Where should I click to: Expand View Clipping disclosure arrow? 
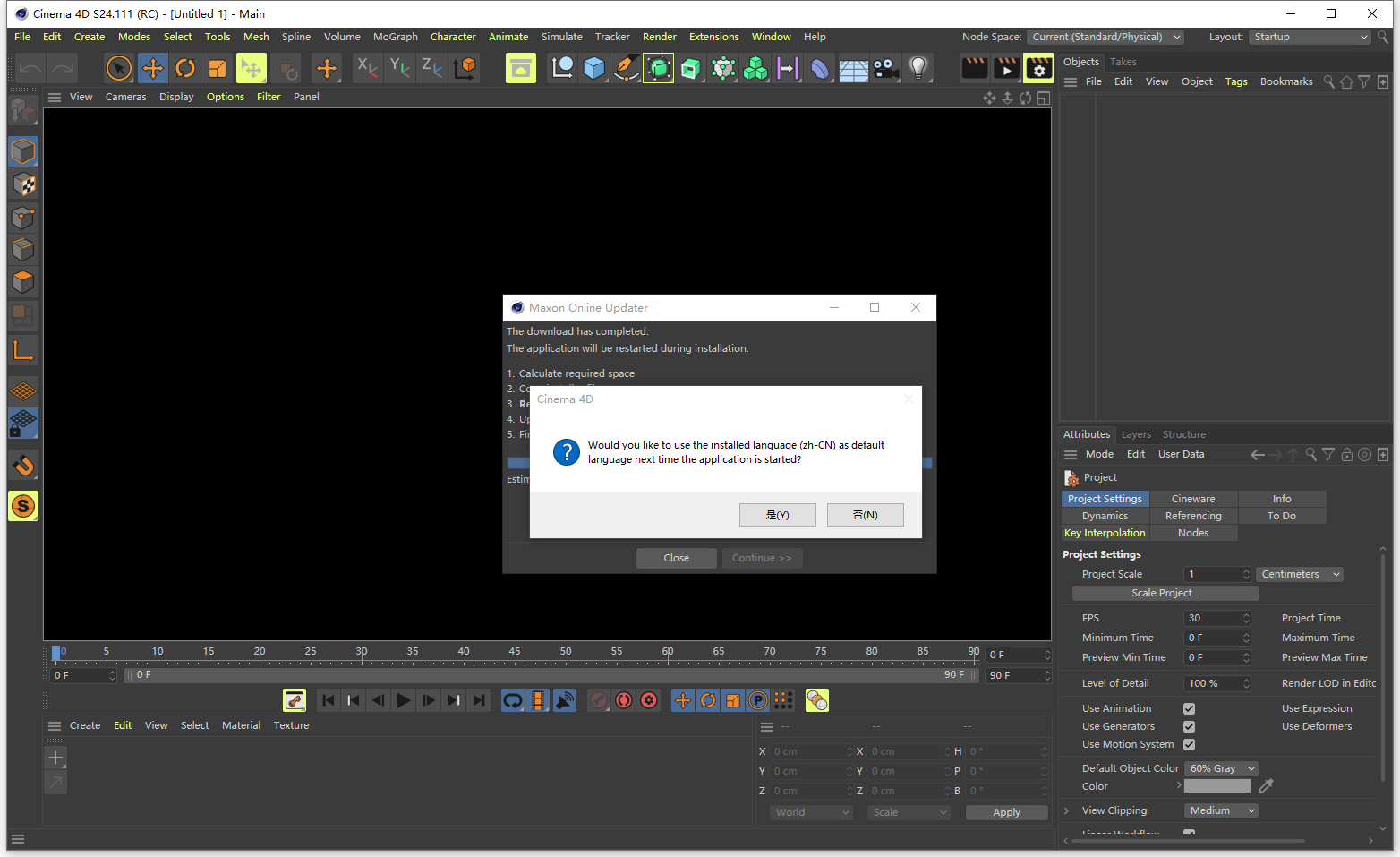1067,810
